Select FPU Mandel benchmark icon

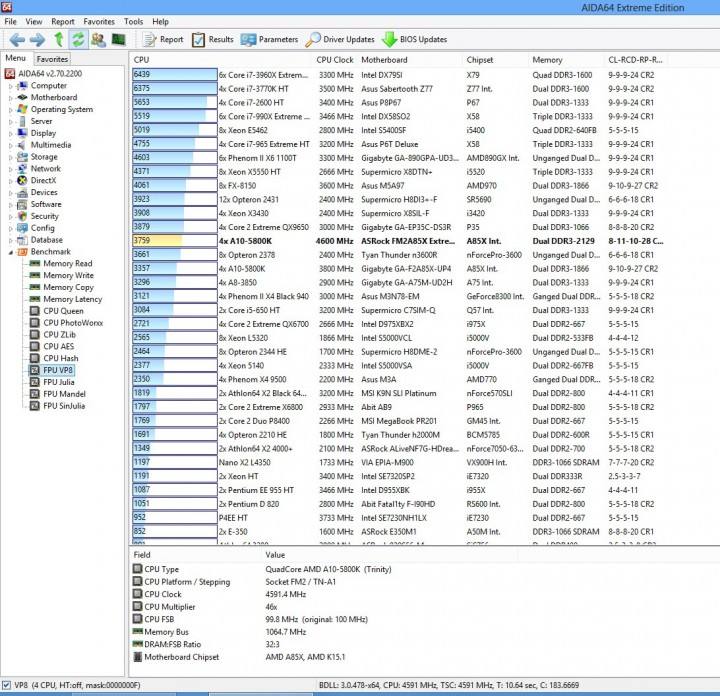click(x=34, y=394)
